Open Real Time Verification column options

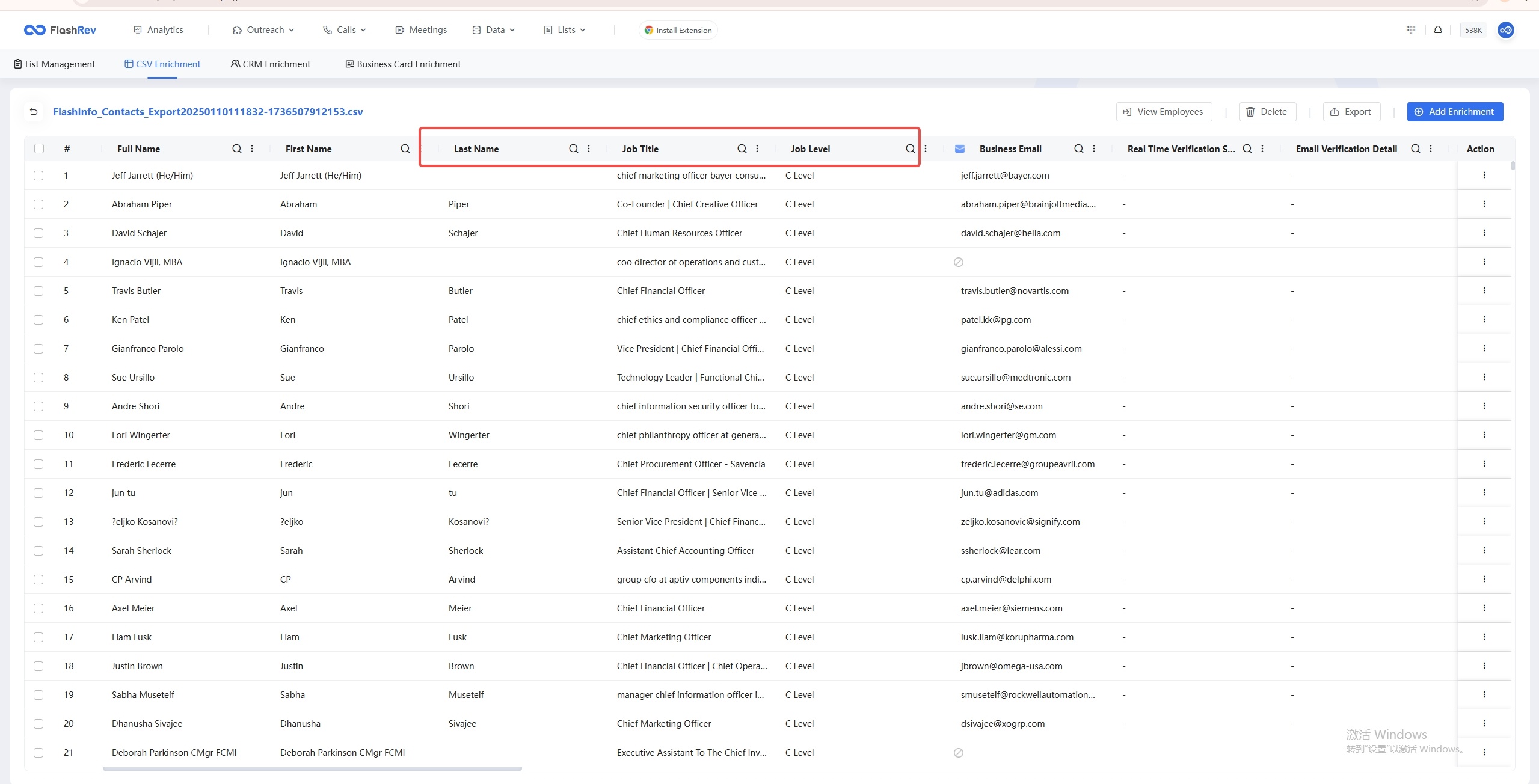pyautogui.click(x=1262, y=149)
